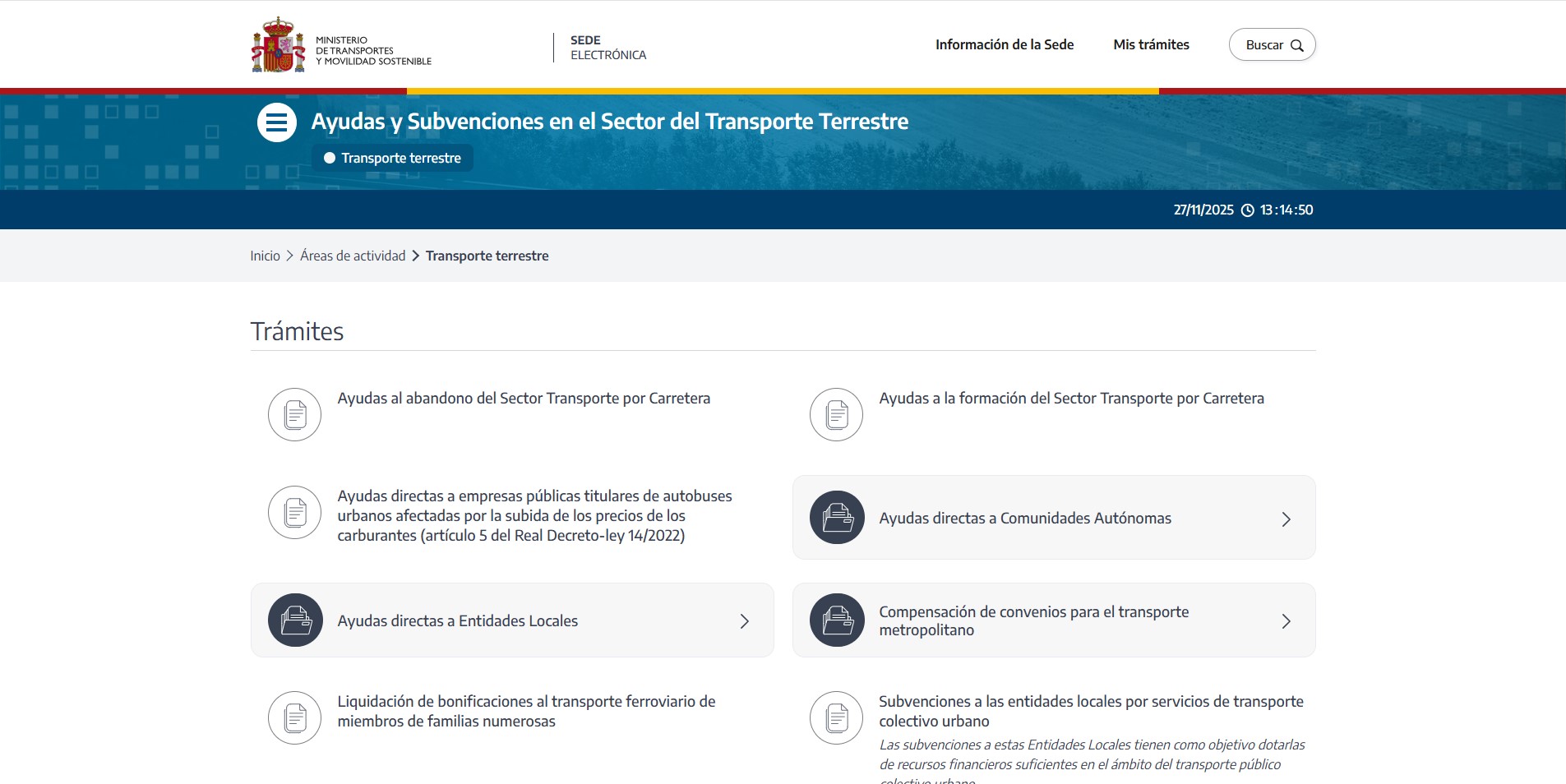Viewport: 1566px width, 784px height.
Task: Click folder icon for Compensación de convenios
Action: [837, 620]
